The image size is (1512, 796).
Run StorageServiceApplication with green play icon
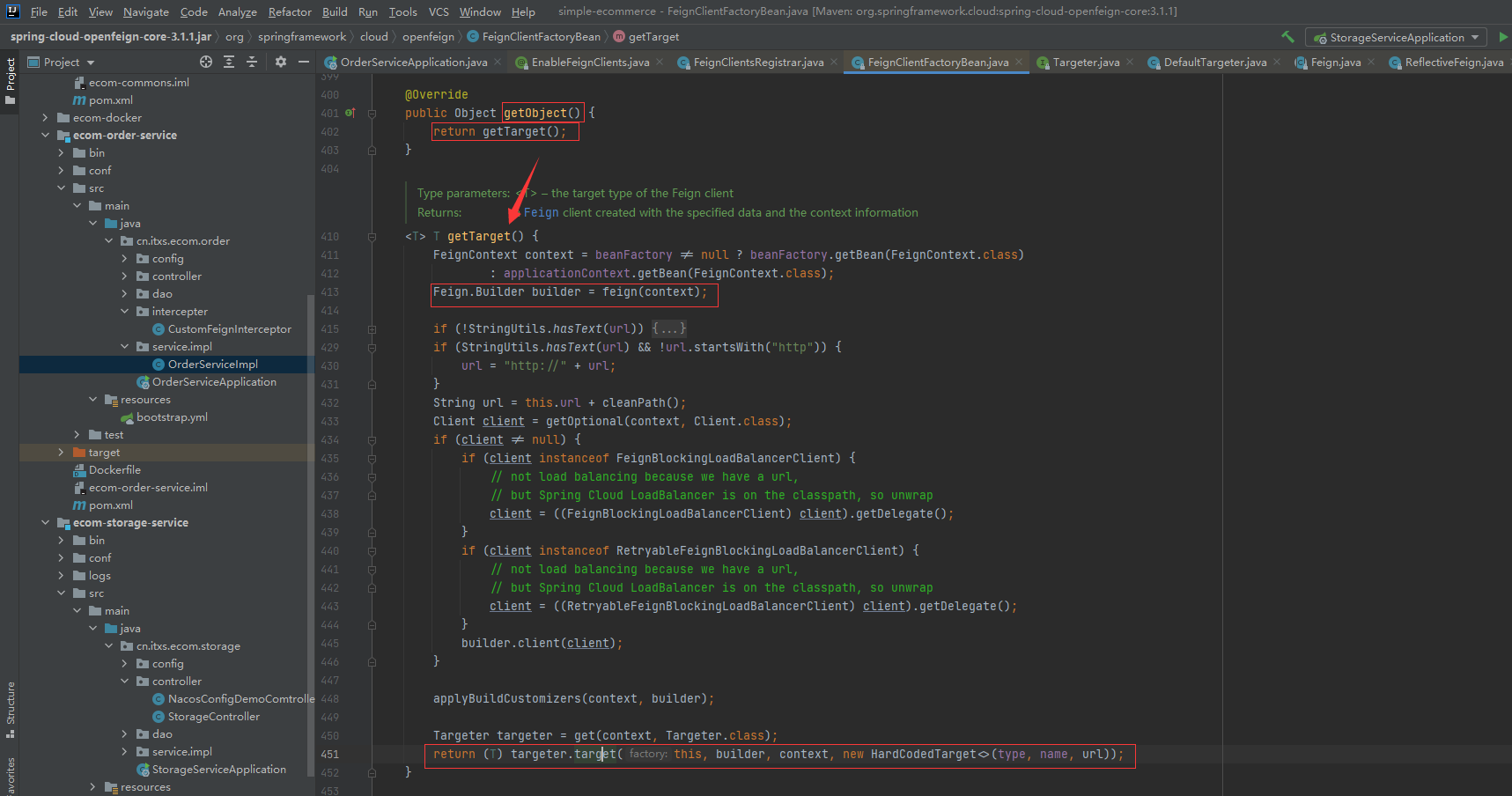pyautogui.click(x=1503, y=37)
